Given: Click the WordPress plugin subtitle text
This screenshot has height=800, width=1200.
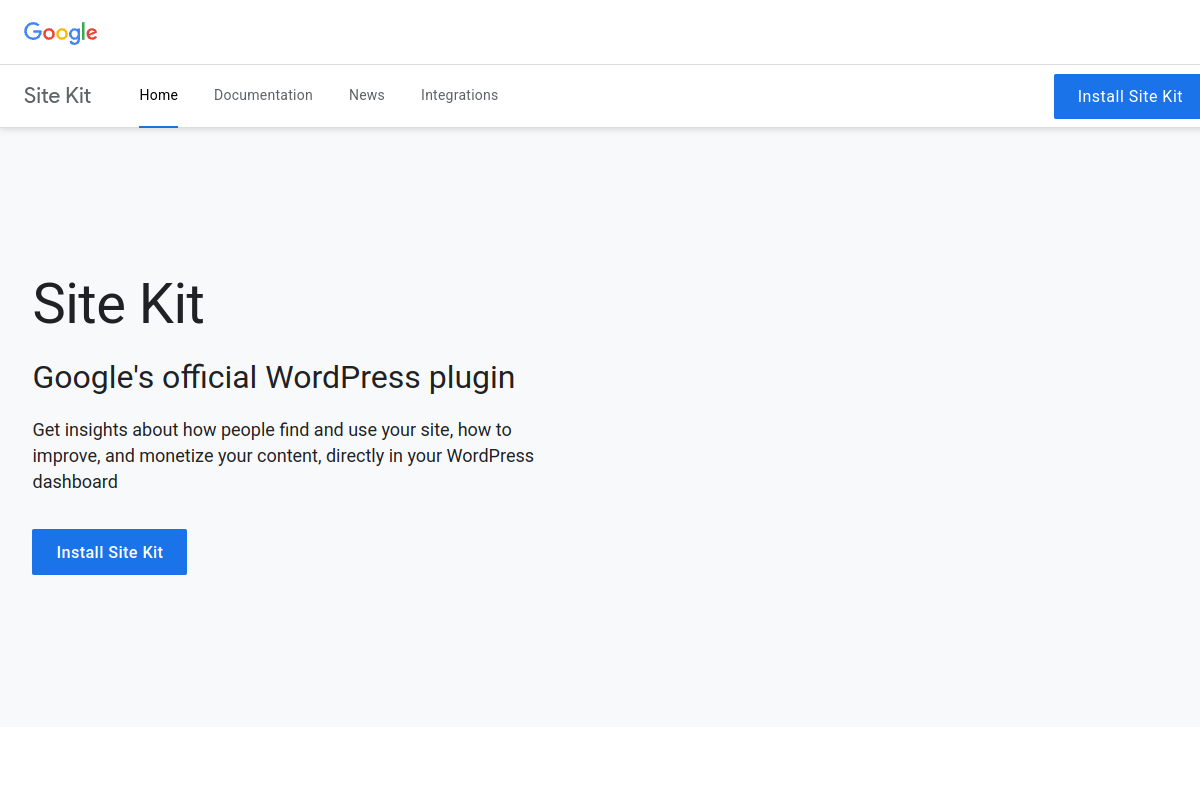Looking at the screenshot, I should pos(273,377).
